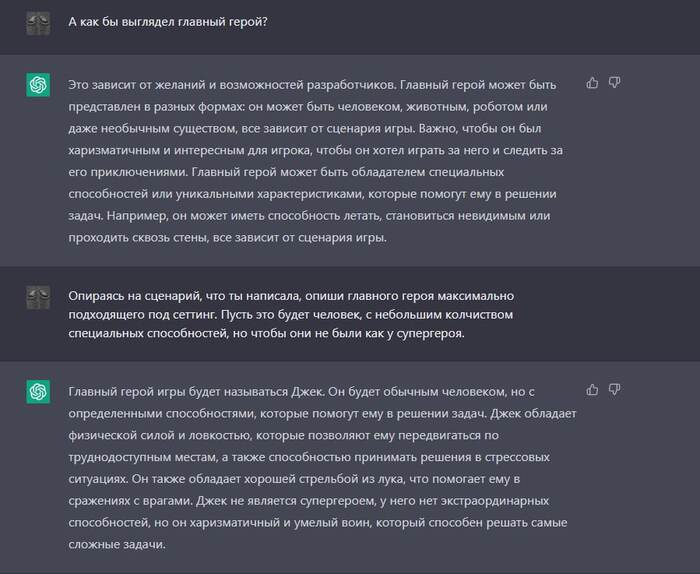Screen dimensions: 700x574
Task: Dislike the first ChatGPT reply with thumbs down
Action: coord(614,83)
